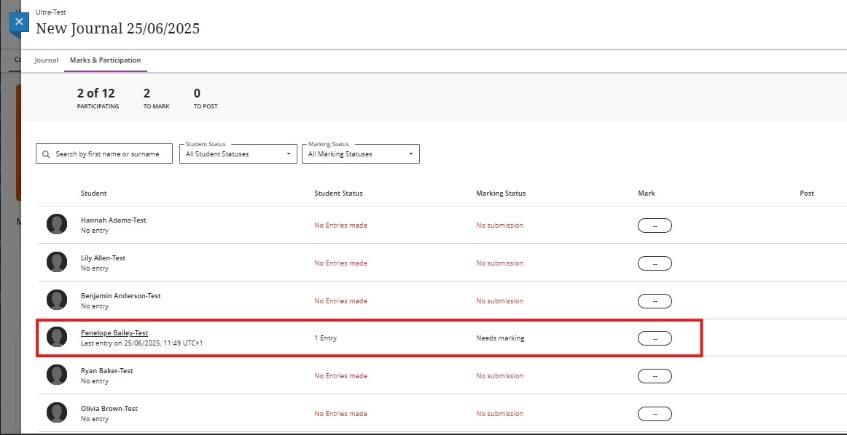Viewport: 847px width, 435px height.
Task: Click mark pill for Hannah Adams-Test
Action: pyautogui.click(x=654, y=225)
